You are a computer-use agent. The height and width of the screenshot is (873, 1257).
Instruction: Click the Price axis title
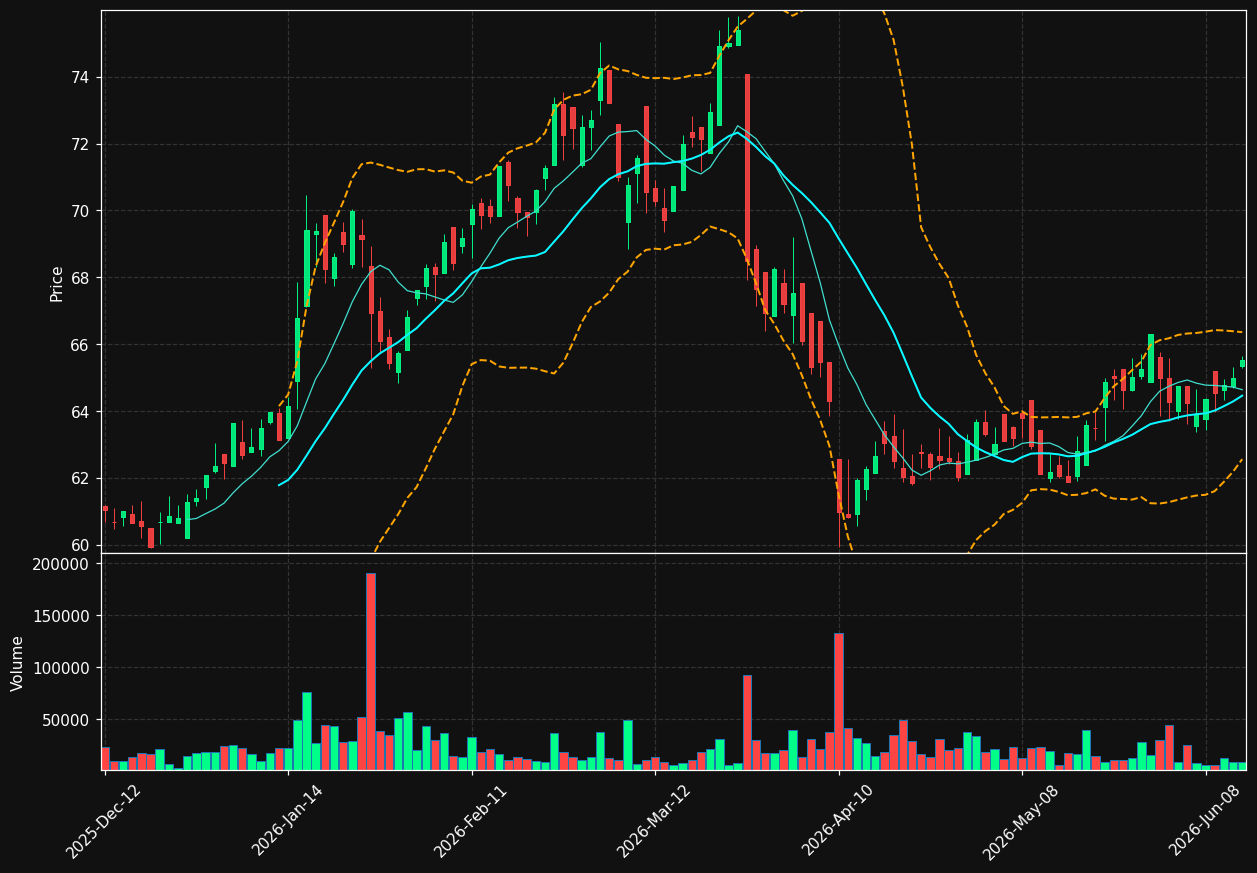point(57,283)
